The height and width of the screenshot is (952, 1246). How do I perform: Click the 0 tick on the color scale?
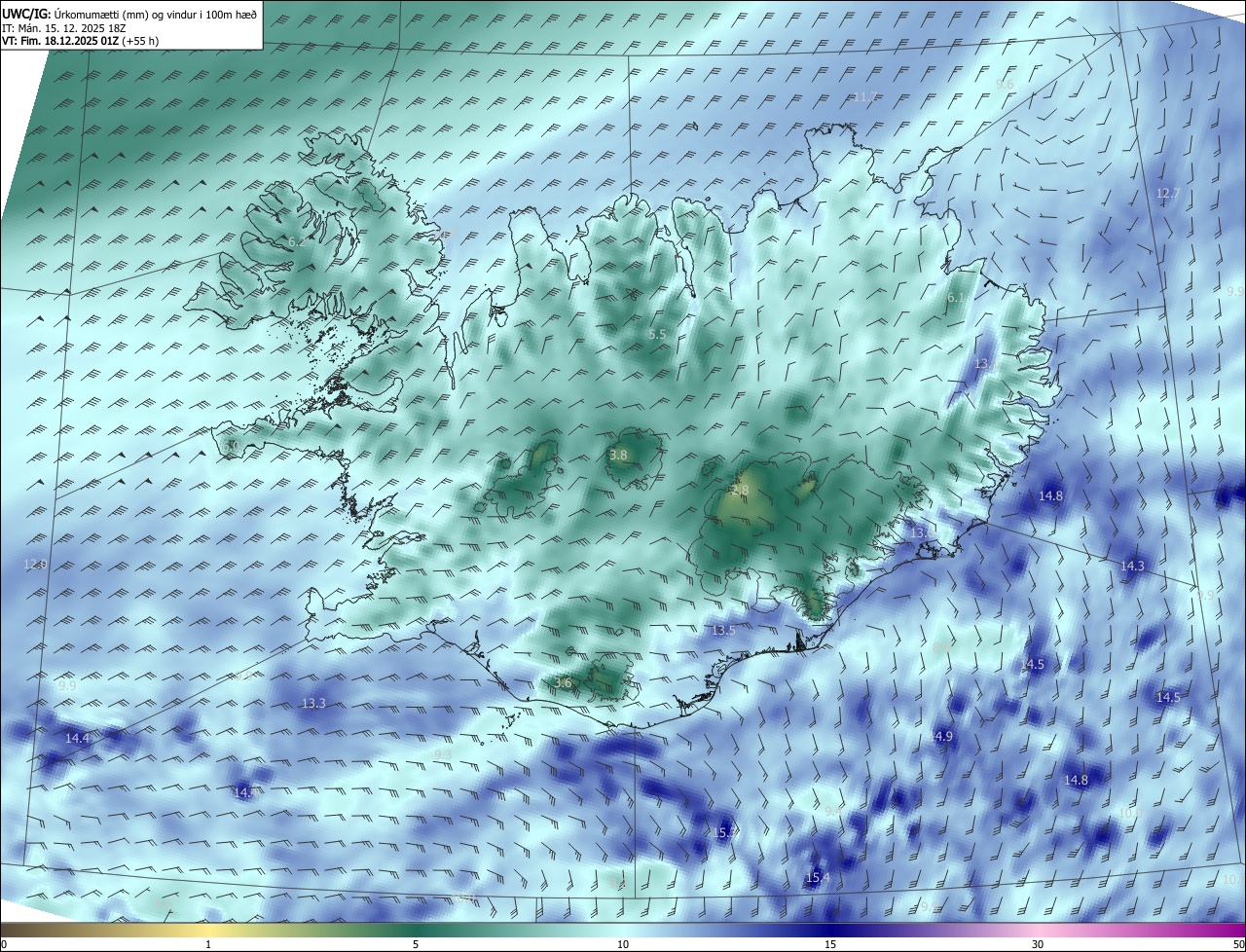[4, 945]
